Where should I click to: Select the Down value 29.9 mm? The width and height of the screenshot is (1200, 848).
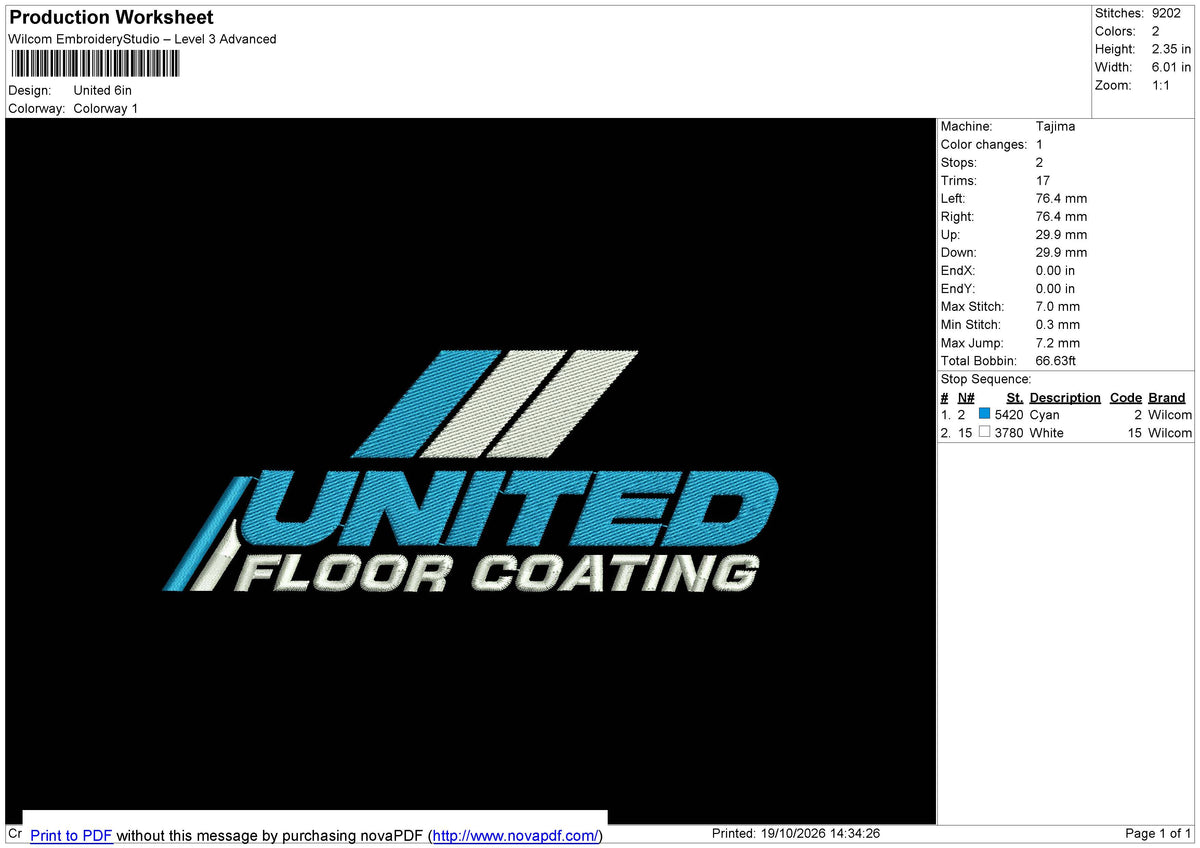pos(1061,252)
